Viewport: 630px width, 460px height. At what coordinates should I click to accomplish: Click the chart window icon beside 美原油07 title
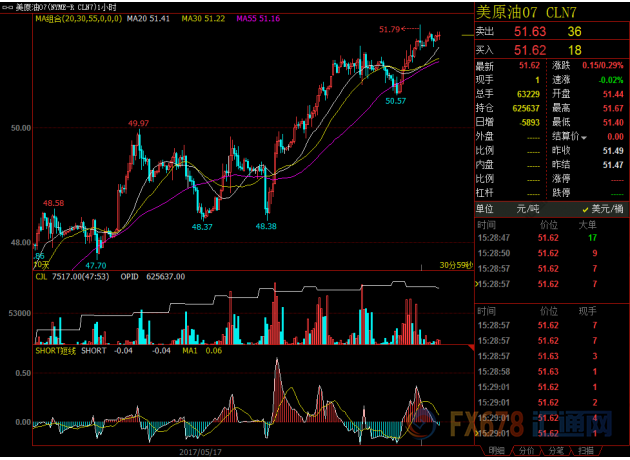pyautogui.click(x=8, y=7)
